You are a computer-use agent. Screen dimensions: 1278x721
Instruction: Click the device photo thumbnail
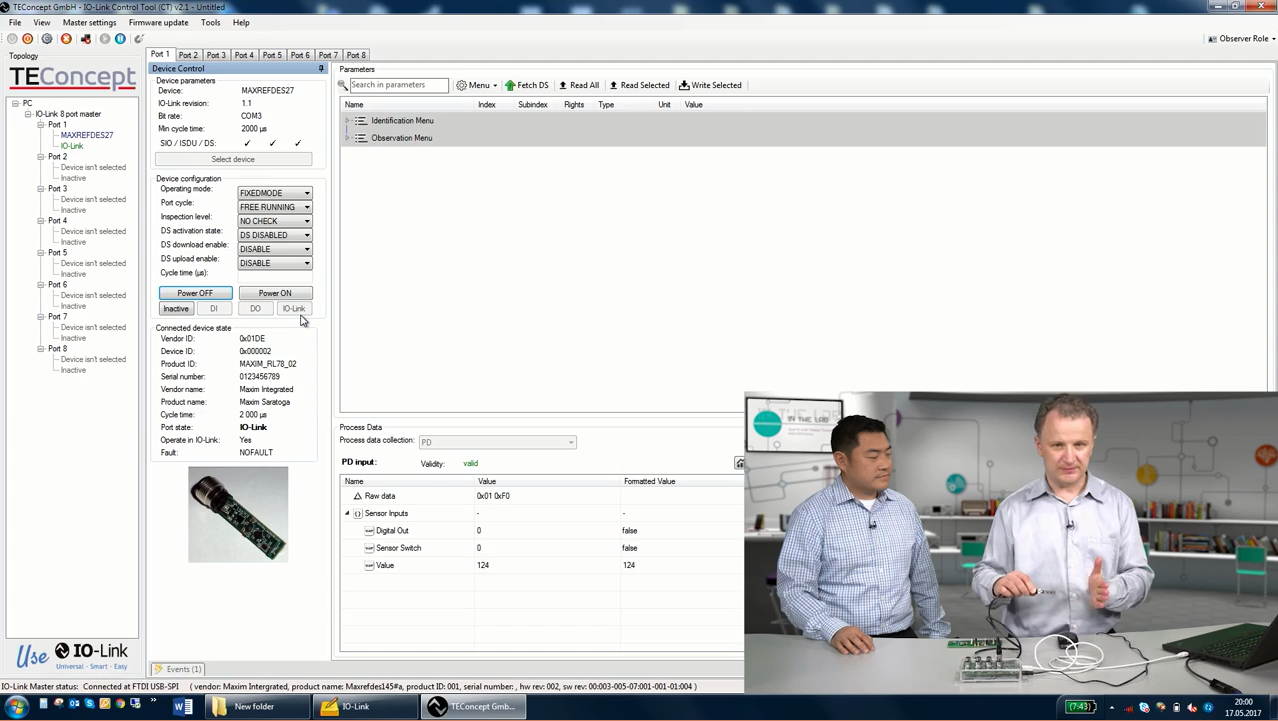238,514
